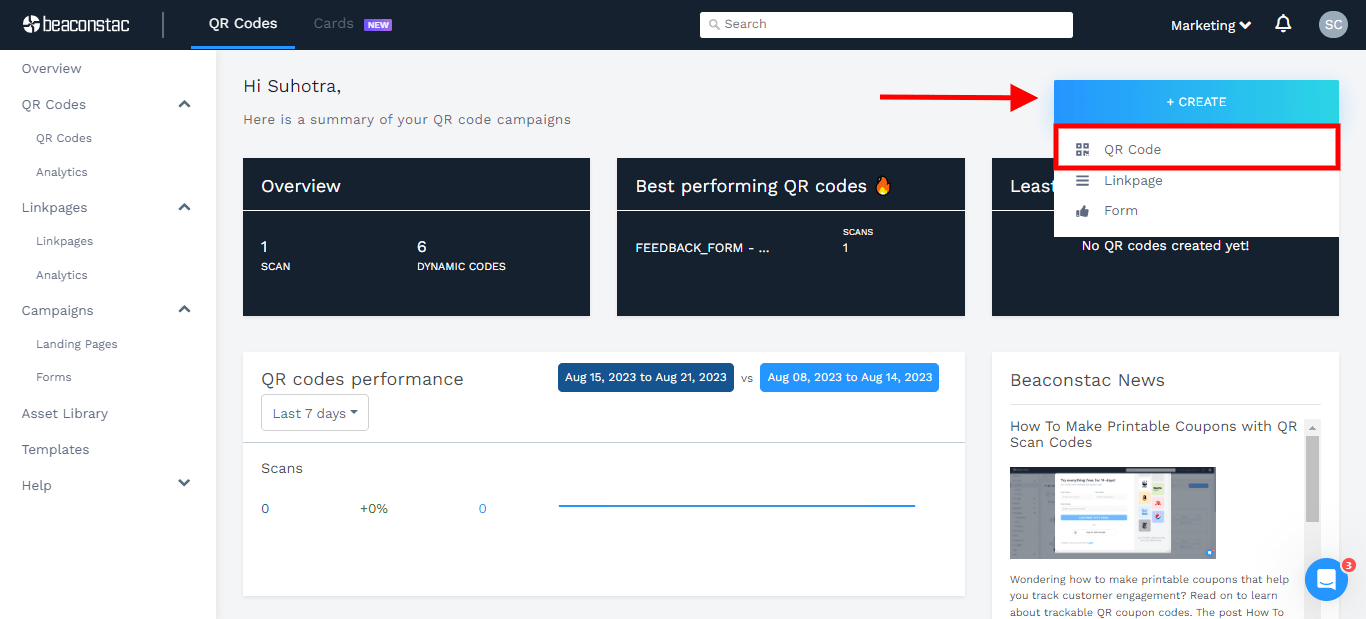The height and width of the screenshot is (619, 1366).
Task: Click the Beaconstac logo
Action: click(x=76, y=24)
